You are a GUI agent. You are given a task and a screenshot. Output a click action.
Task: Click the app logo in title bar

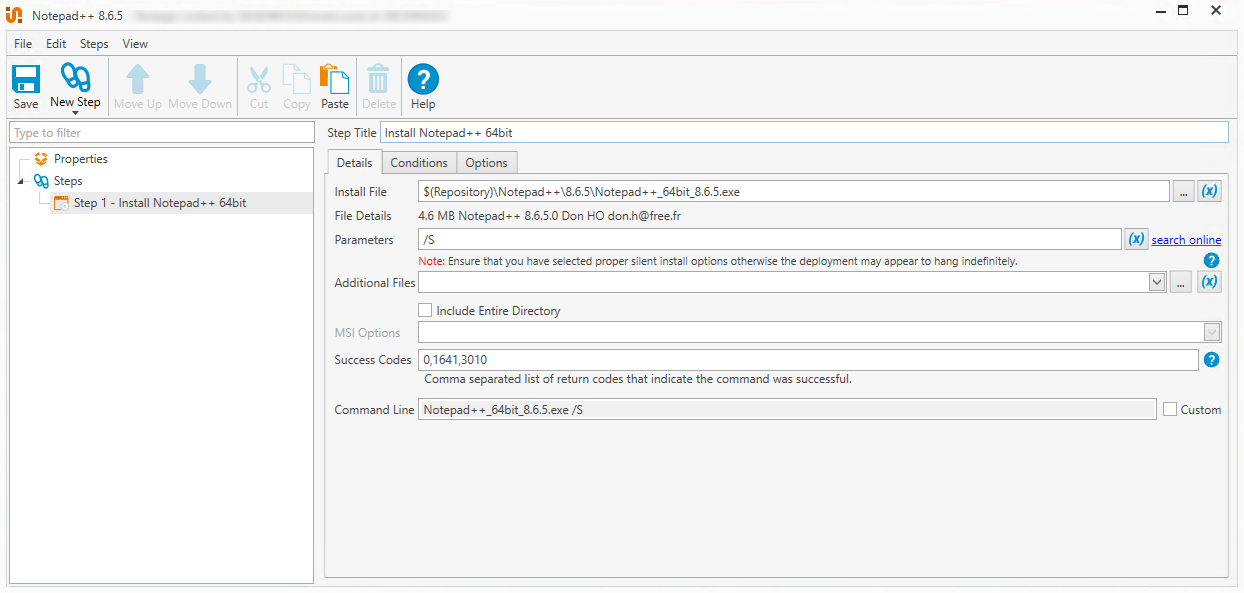click(x=14, y=15)
